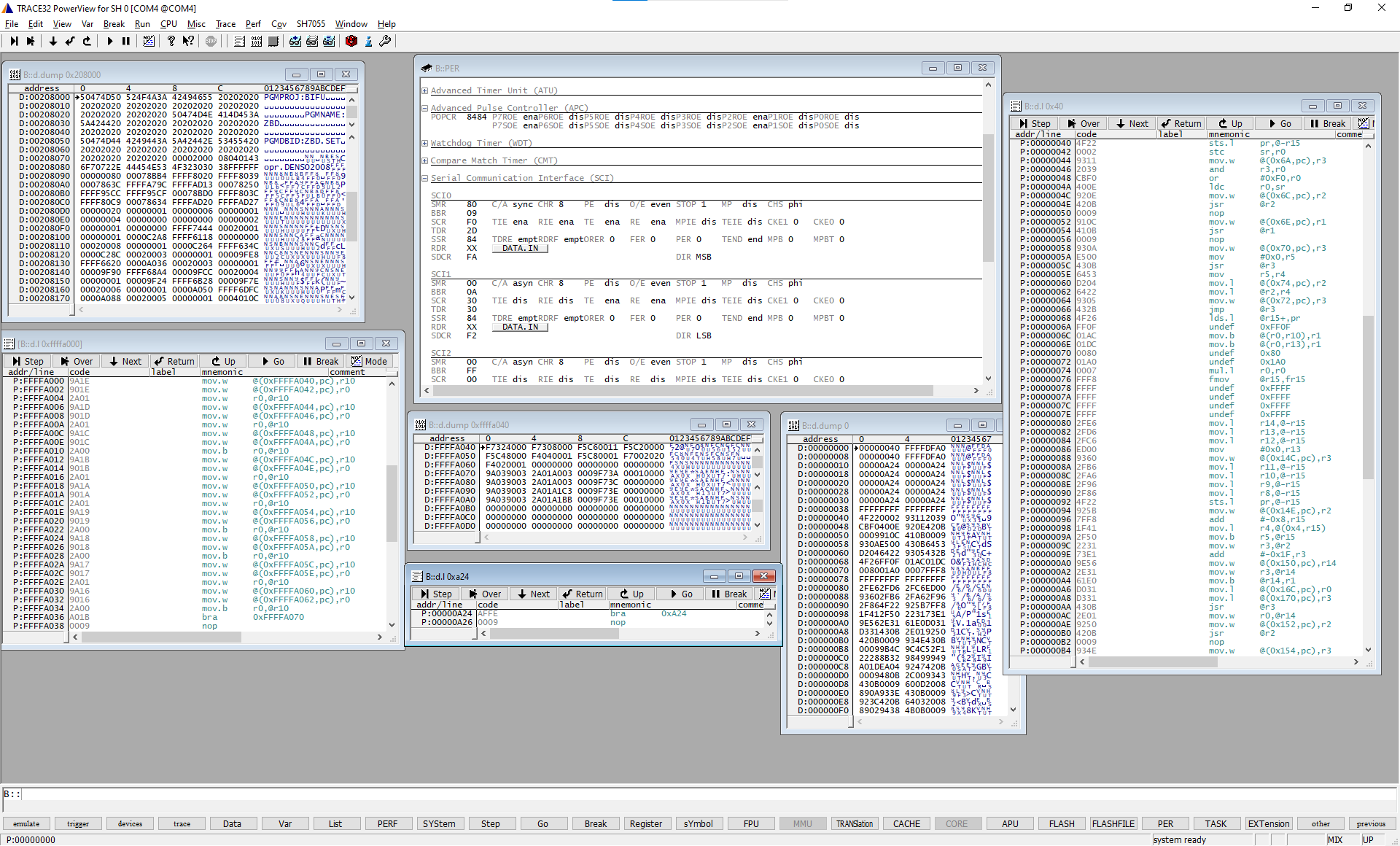Open the SH7055 menu
The height and width of the screenshot is (846, 1400).
click(x=311, y=24)
